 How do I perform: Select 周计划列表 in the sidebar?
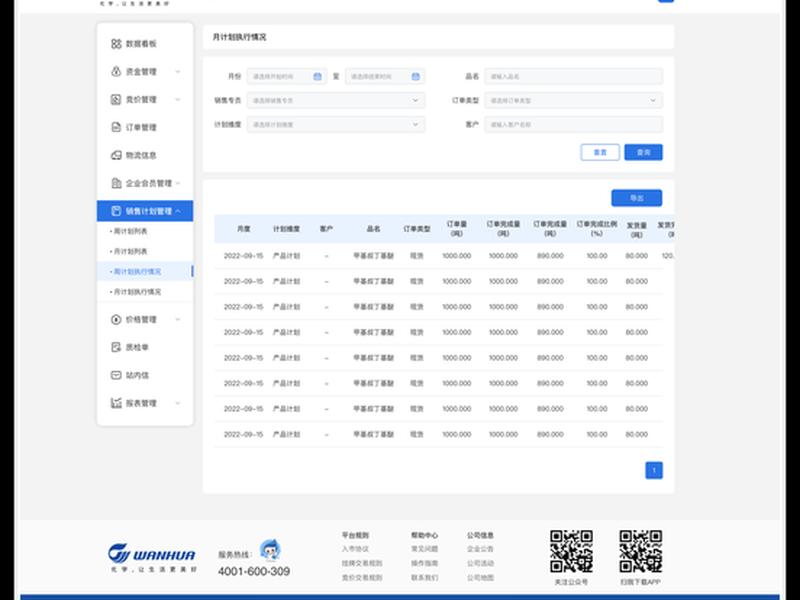point(130,231)
